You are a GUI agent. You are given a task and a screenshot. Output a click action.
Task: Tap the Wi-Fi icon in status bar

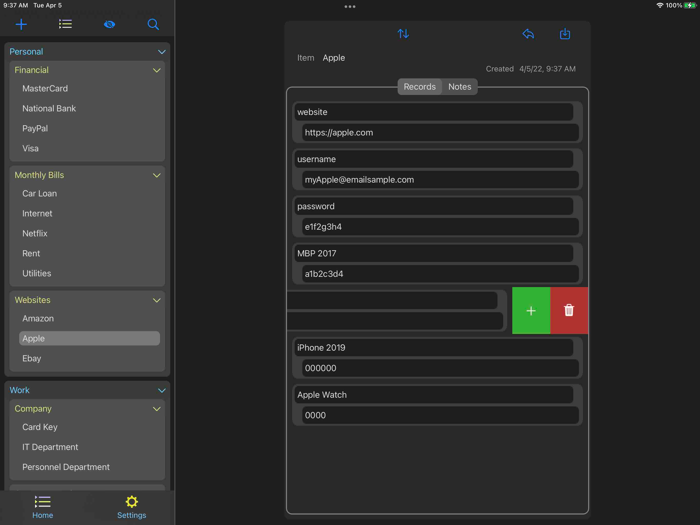click(659, 5)
